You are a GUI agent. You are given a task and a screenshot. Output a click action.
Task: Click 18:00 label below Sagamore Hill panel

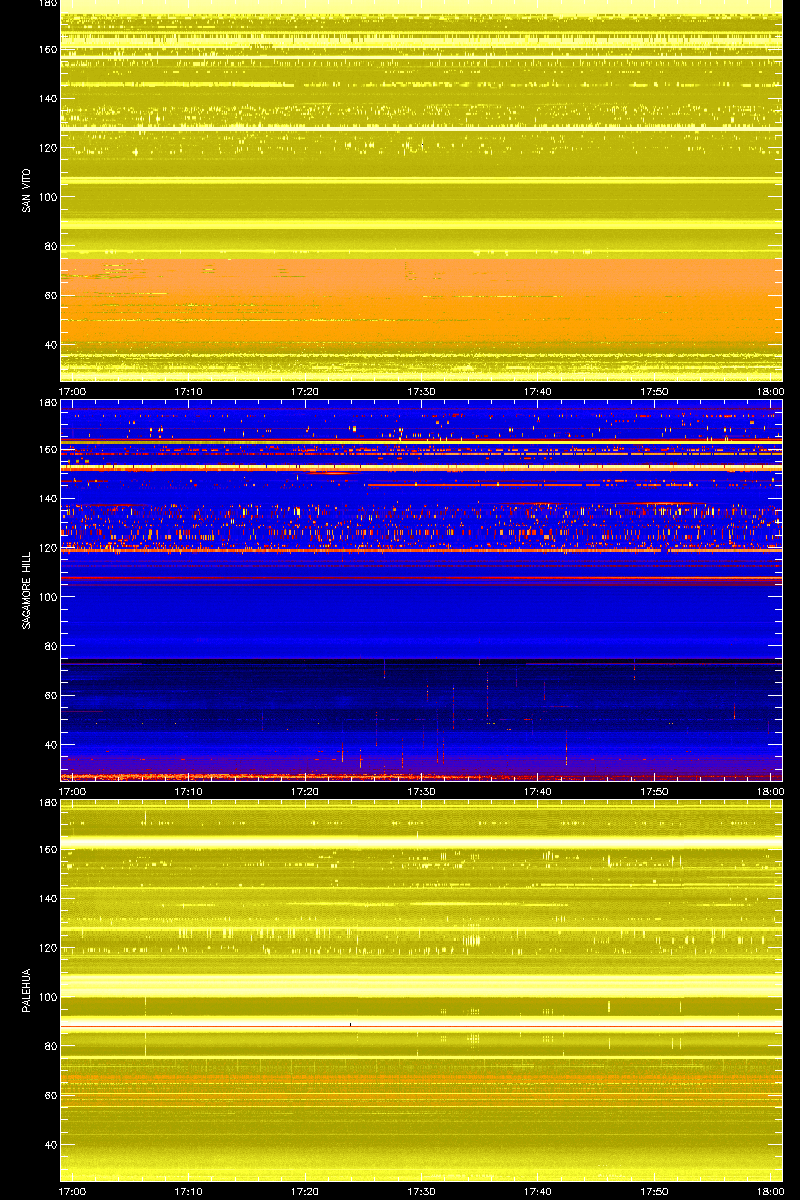[770, 791]
